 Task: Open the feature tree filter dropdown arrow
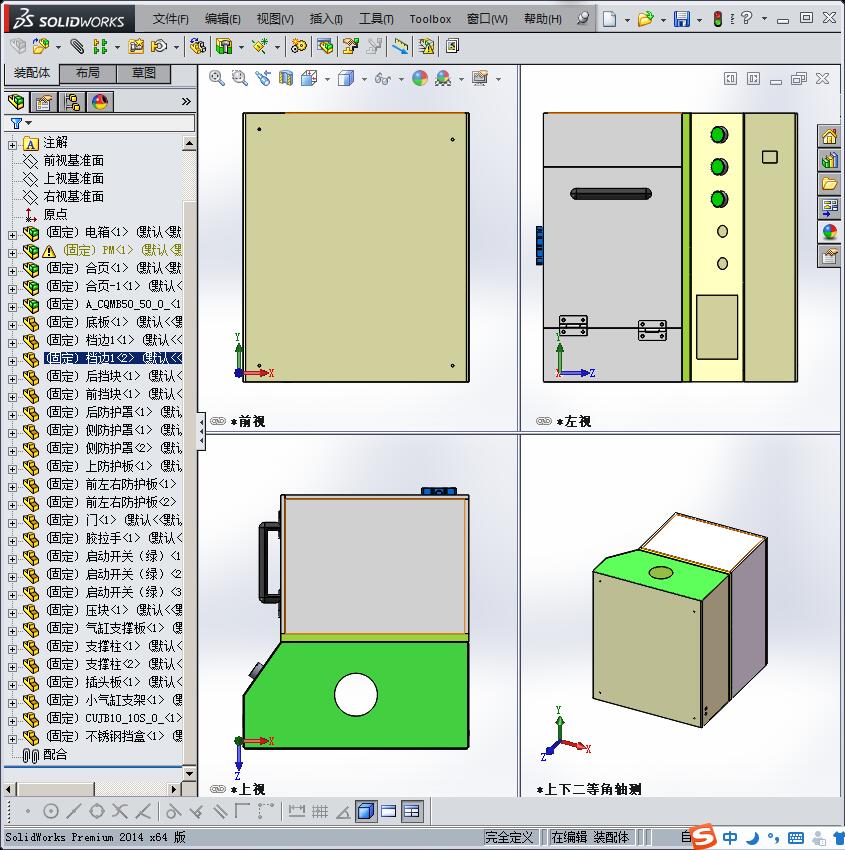tap(29, 123)
